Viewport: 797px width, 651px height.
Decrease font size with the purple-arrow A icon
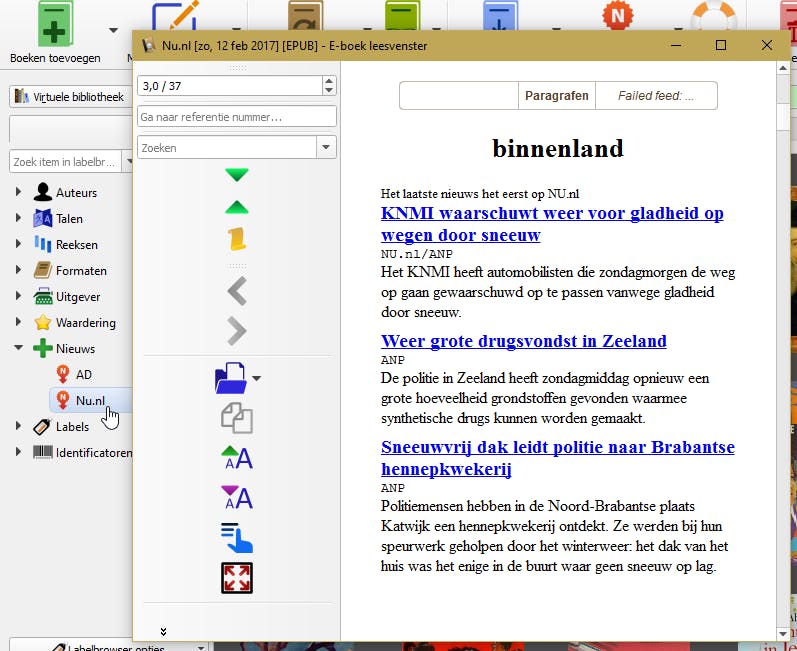pyautogui.click(x=237, y=498)
